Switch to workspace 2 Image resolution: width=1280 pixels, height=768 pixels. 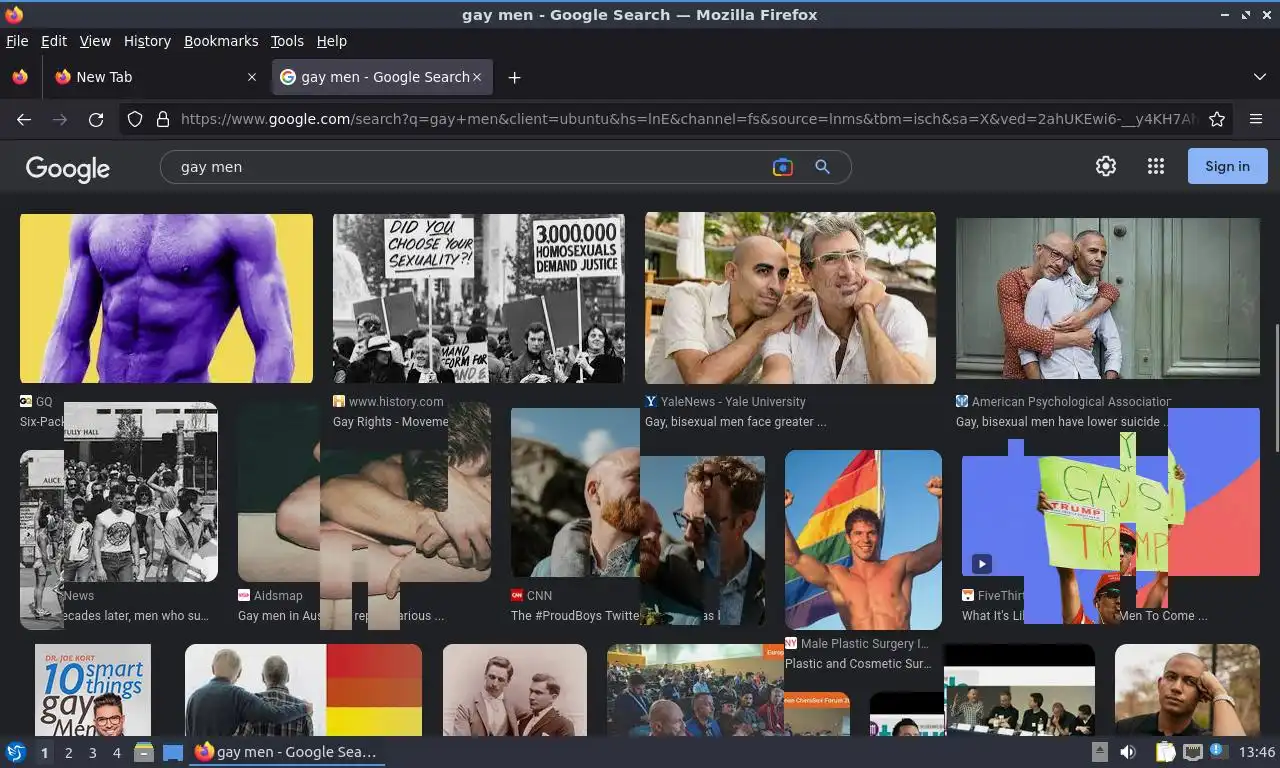(68, 753)
